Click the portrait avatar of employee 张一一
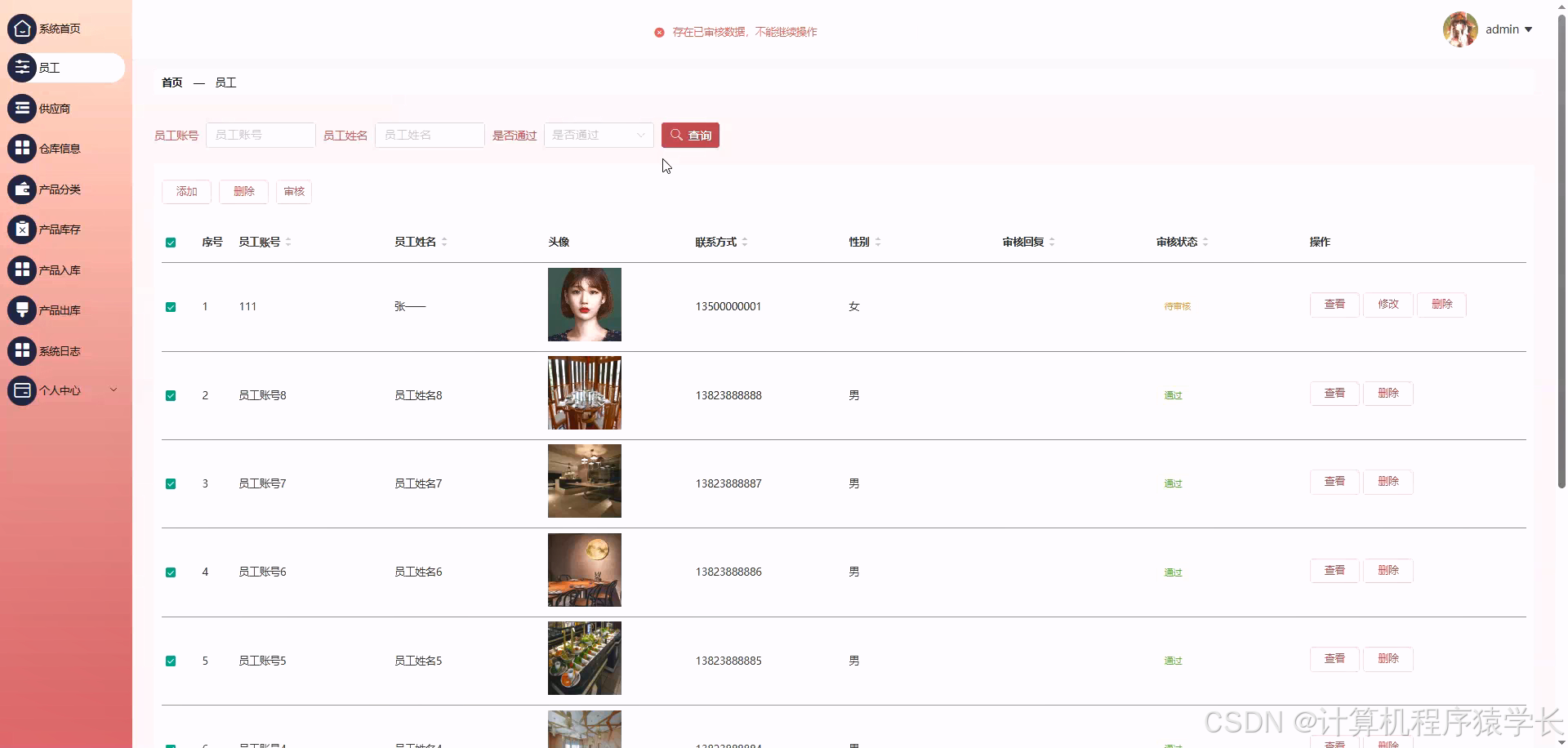This screenshot has width=1568, height=748. pos(585,305)
